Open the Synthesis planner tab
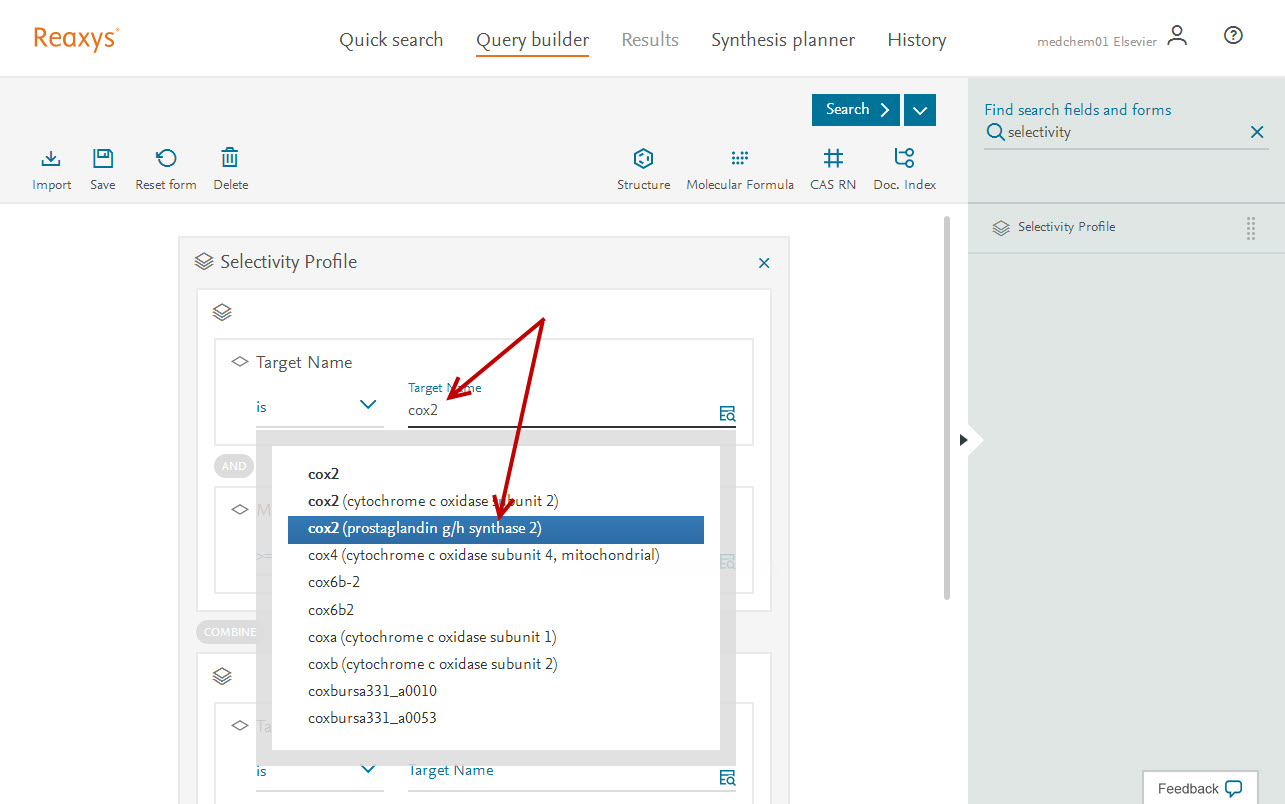This screenshot has height=804, width=1285. pyautogui.click(x=783, y=40)
